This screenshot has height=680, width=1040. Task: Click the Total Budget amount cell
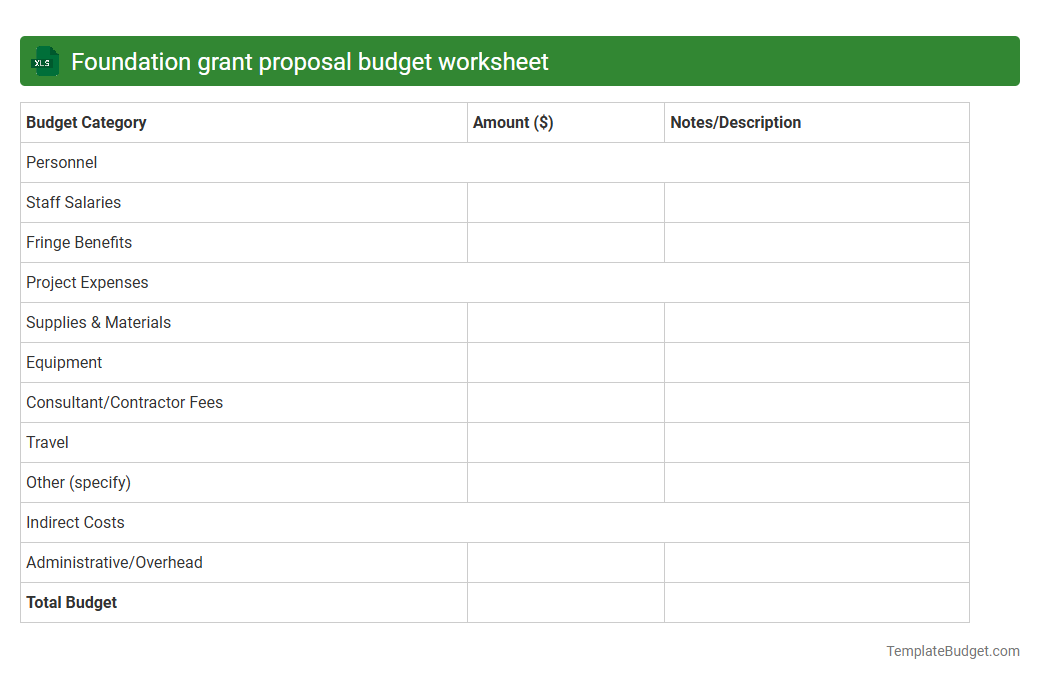(x=565, y=602)
